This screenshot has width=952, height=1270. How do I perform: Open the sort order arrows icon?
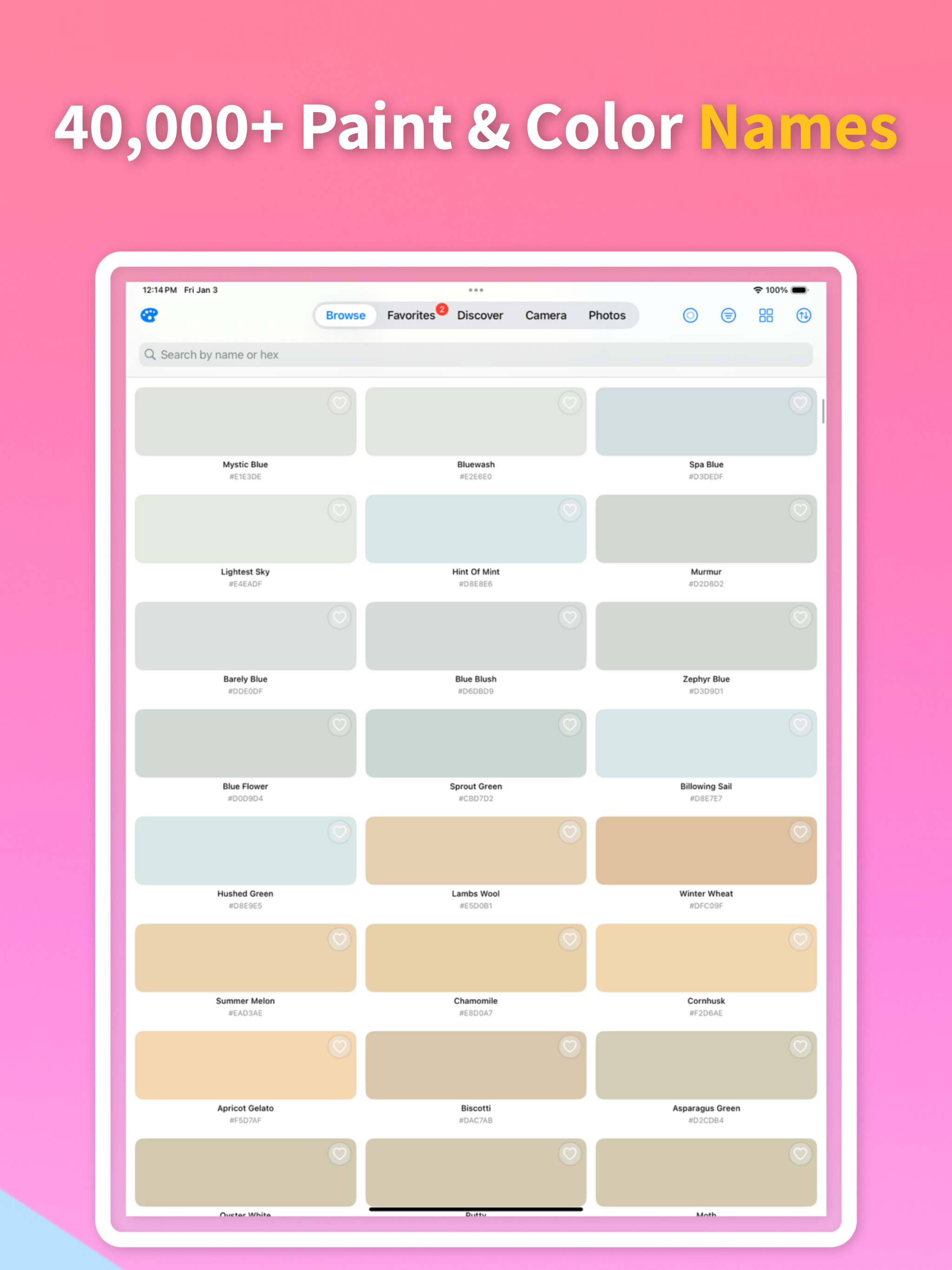pyautogui.click(x=804, y=315)
